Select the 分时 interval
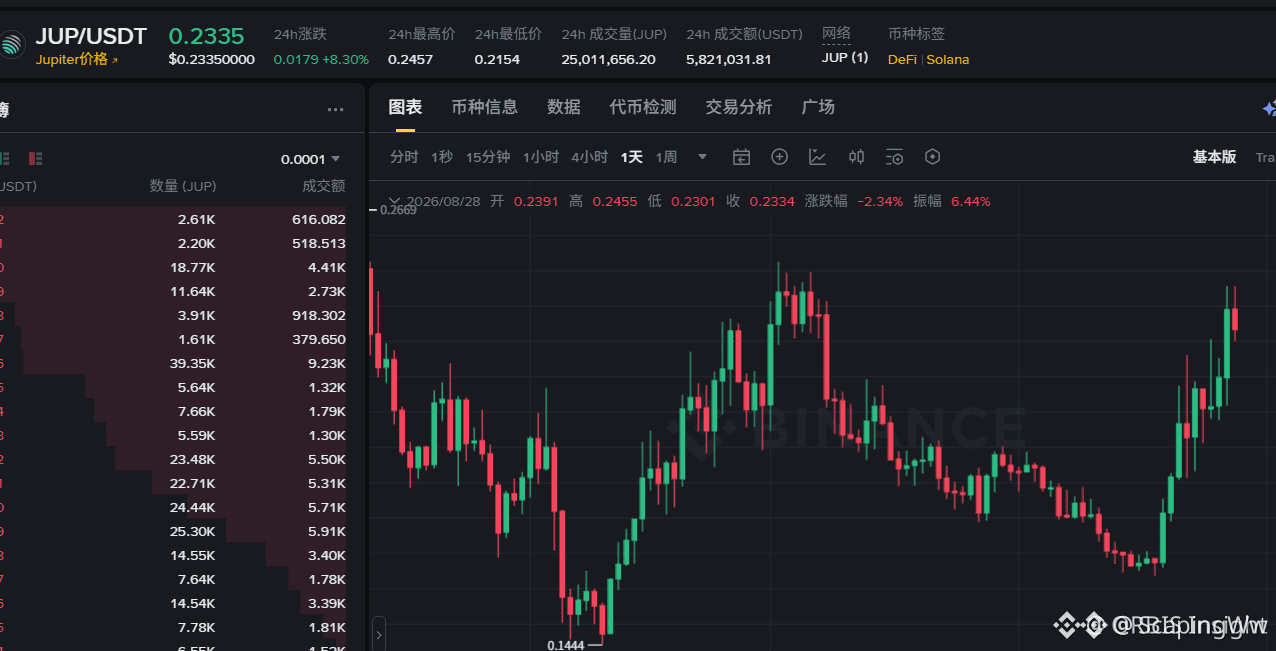Screen dimensions: 1276x651 pos(404,157)
